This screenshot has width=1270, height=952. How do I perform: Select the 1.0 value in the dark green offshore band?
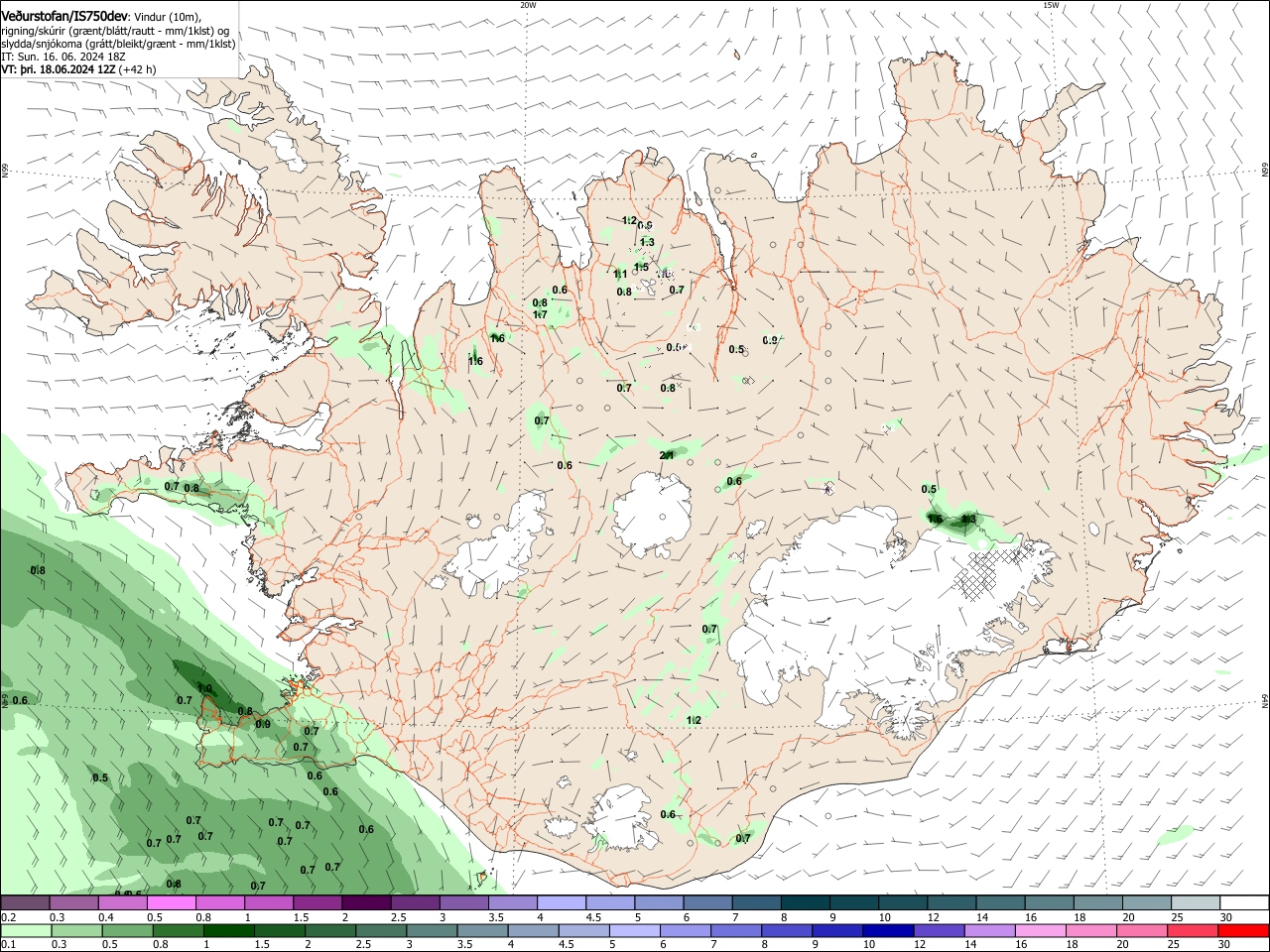pyautogui.click(x=204, y=688)
